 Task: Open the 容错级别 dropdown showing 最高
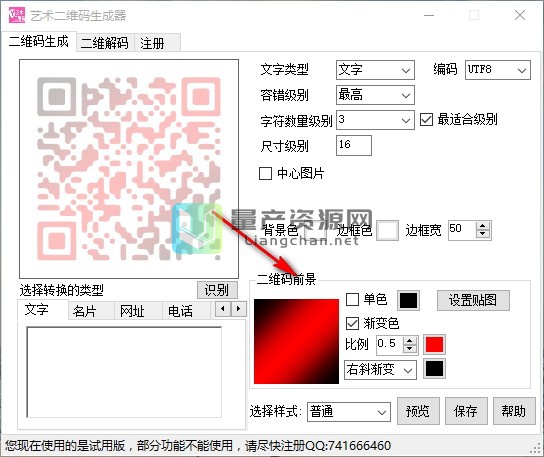coord(375,95)
